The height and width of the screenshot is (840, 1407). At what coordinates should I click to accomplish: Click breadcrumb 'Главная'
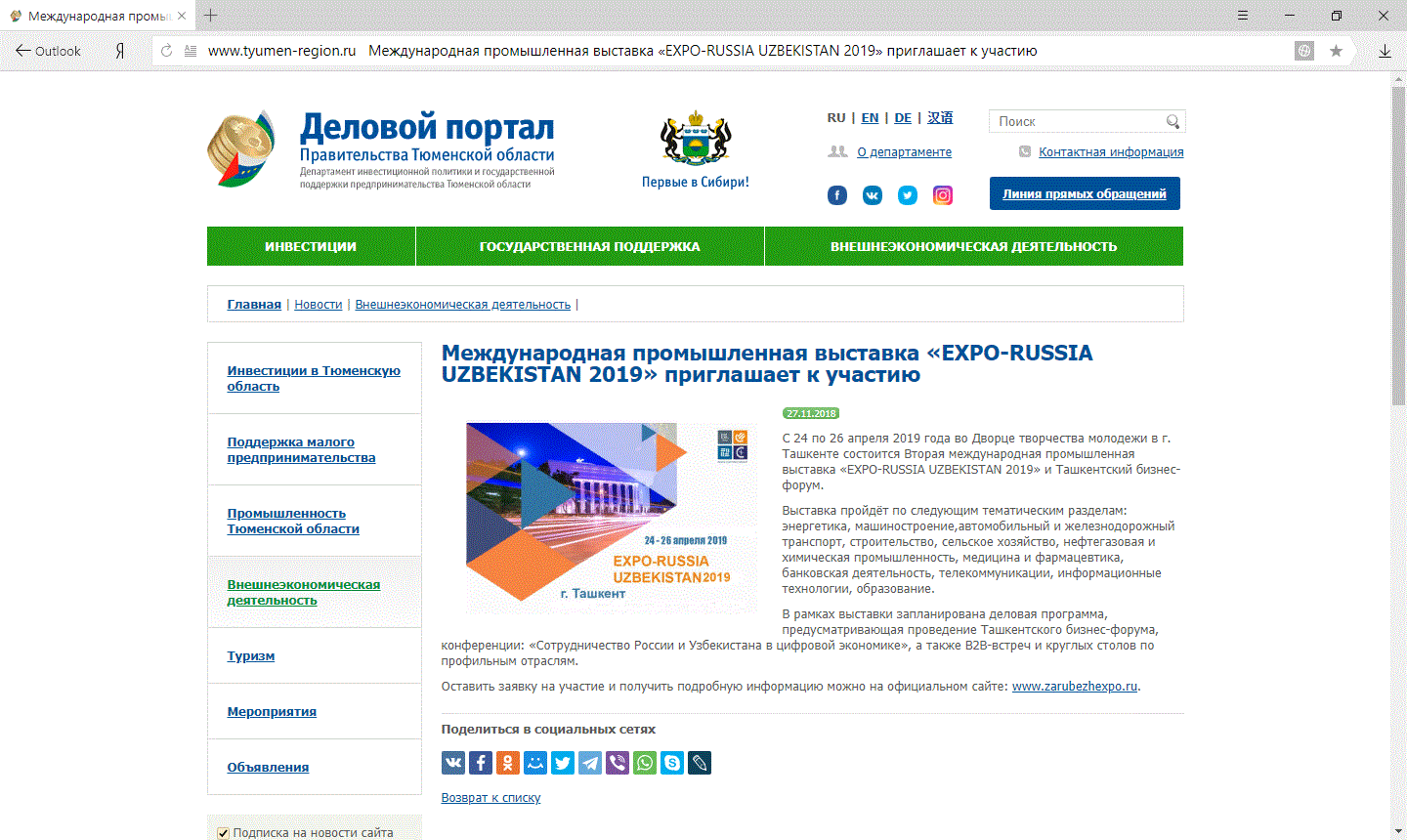[x=254, y=304]
